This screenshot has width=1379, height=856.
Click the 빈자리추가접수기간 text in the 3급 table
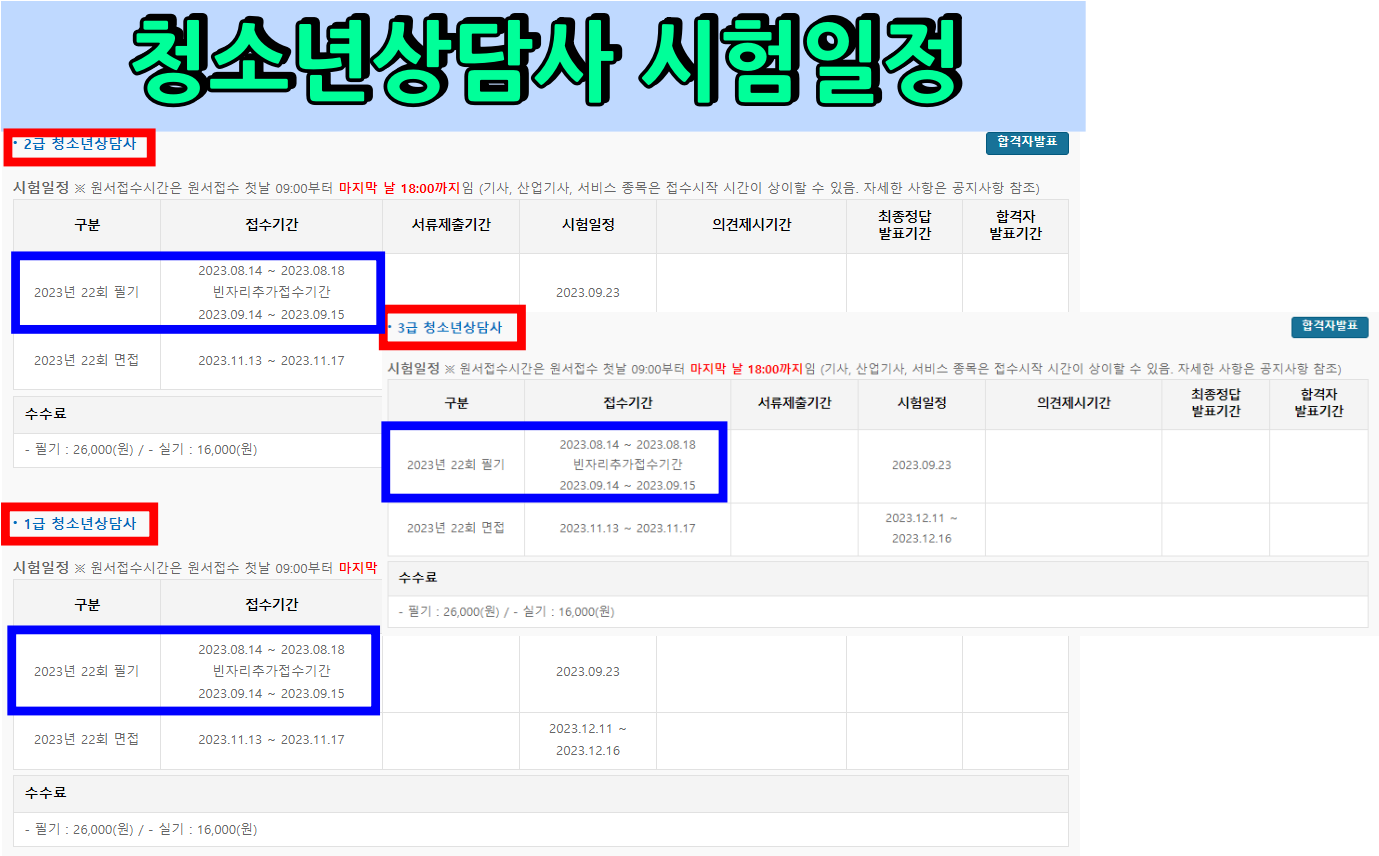click(x=627, y=465)
